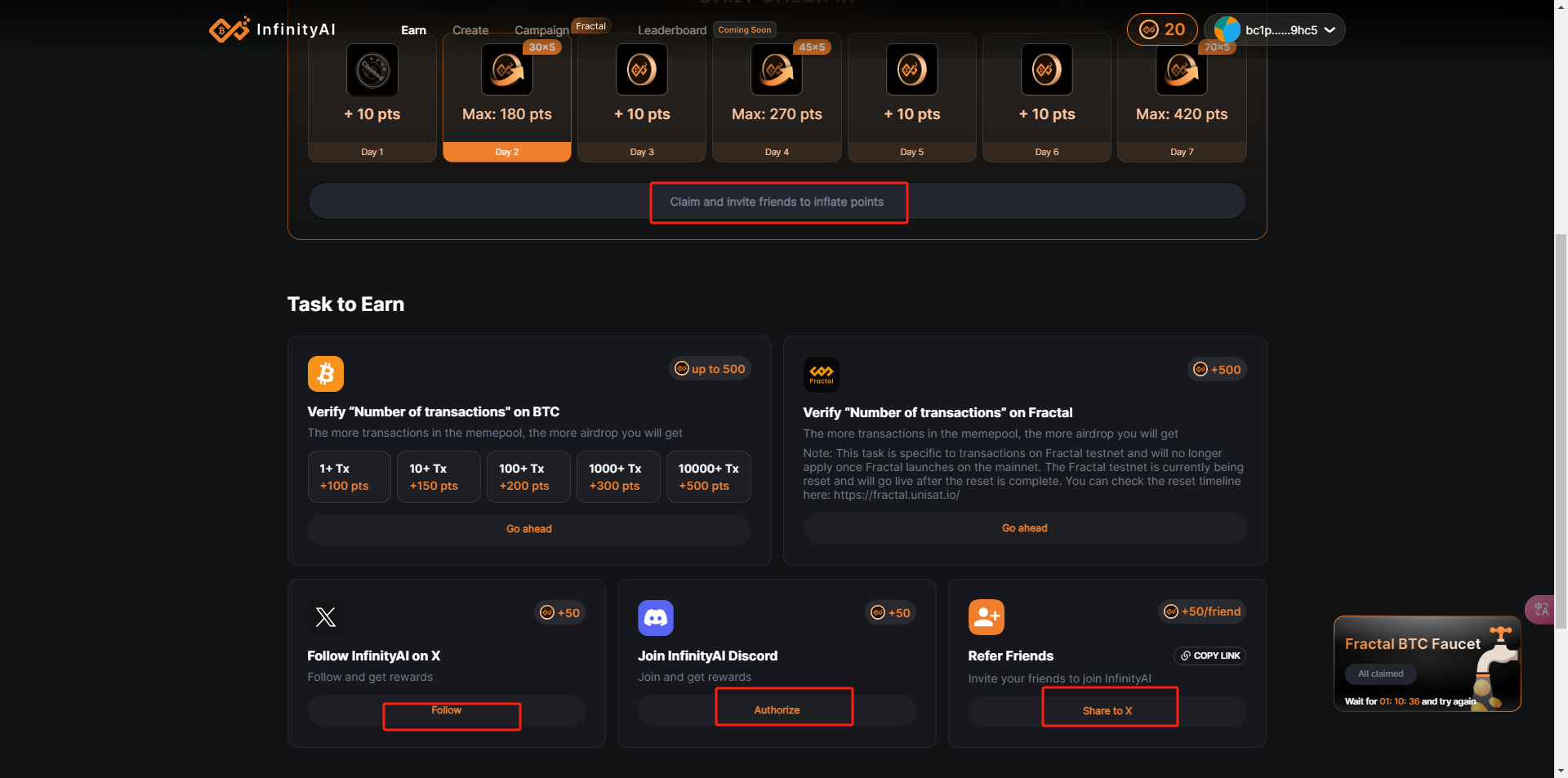The width and height of the screenshot is (1568, 778).
Task: Open the Earn tab
Action: (413, 30)
